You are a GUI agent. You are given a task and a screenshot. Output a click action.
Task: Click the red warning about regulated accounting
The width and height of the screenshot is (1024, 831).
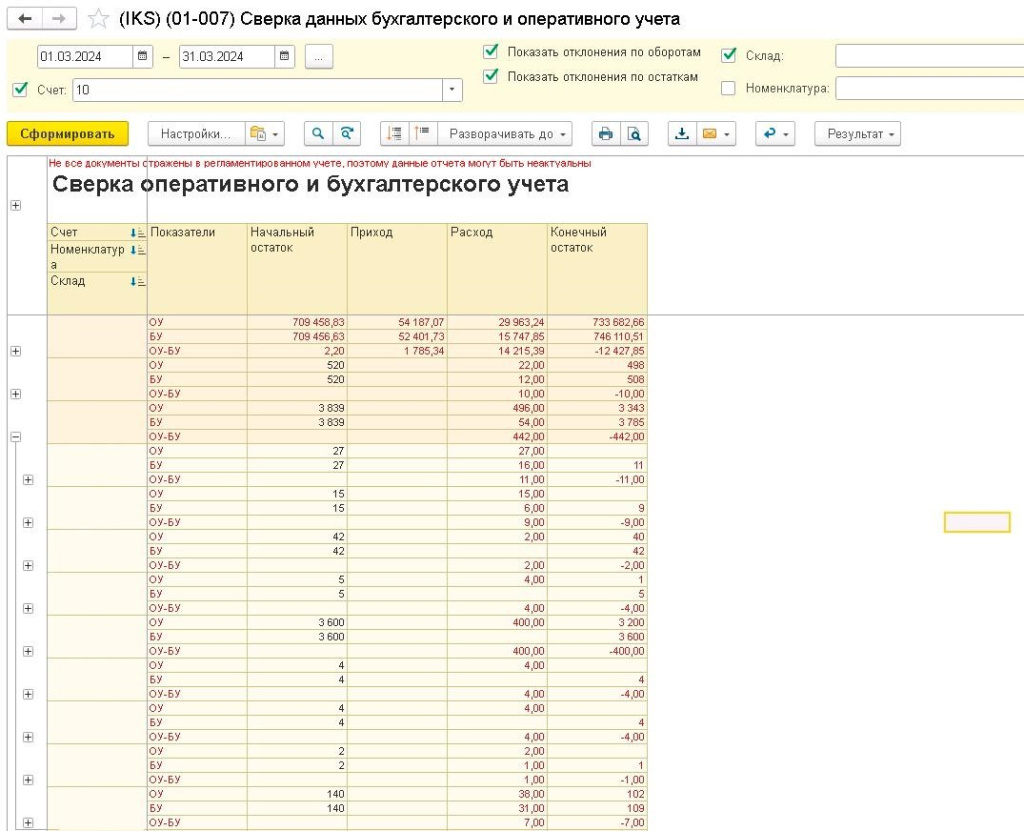point(319,163)
